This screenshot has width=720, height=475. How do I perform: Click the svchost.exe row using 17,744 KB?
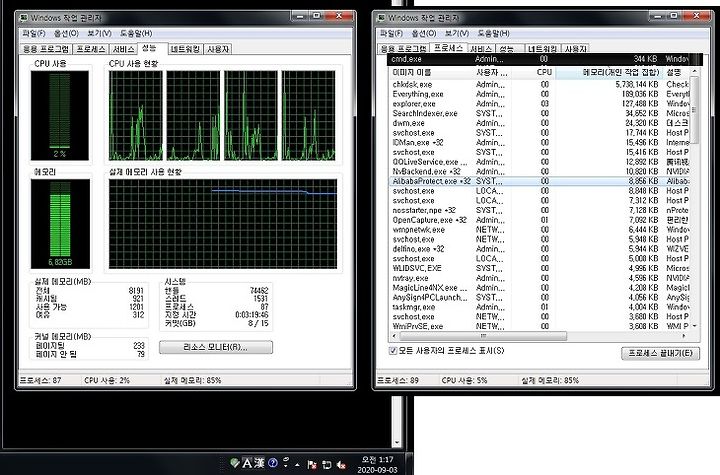click(539, 133)
